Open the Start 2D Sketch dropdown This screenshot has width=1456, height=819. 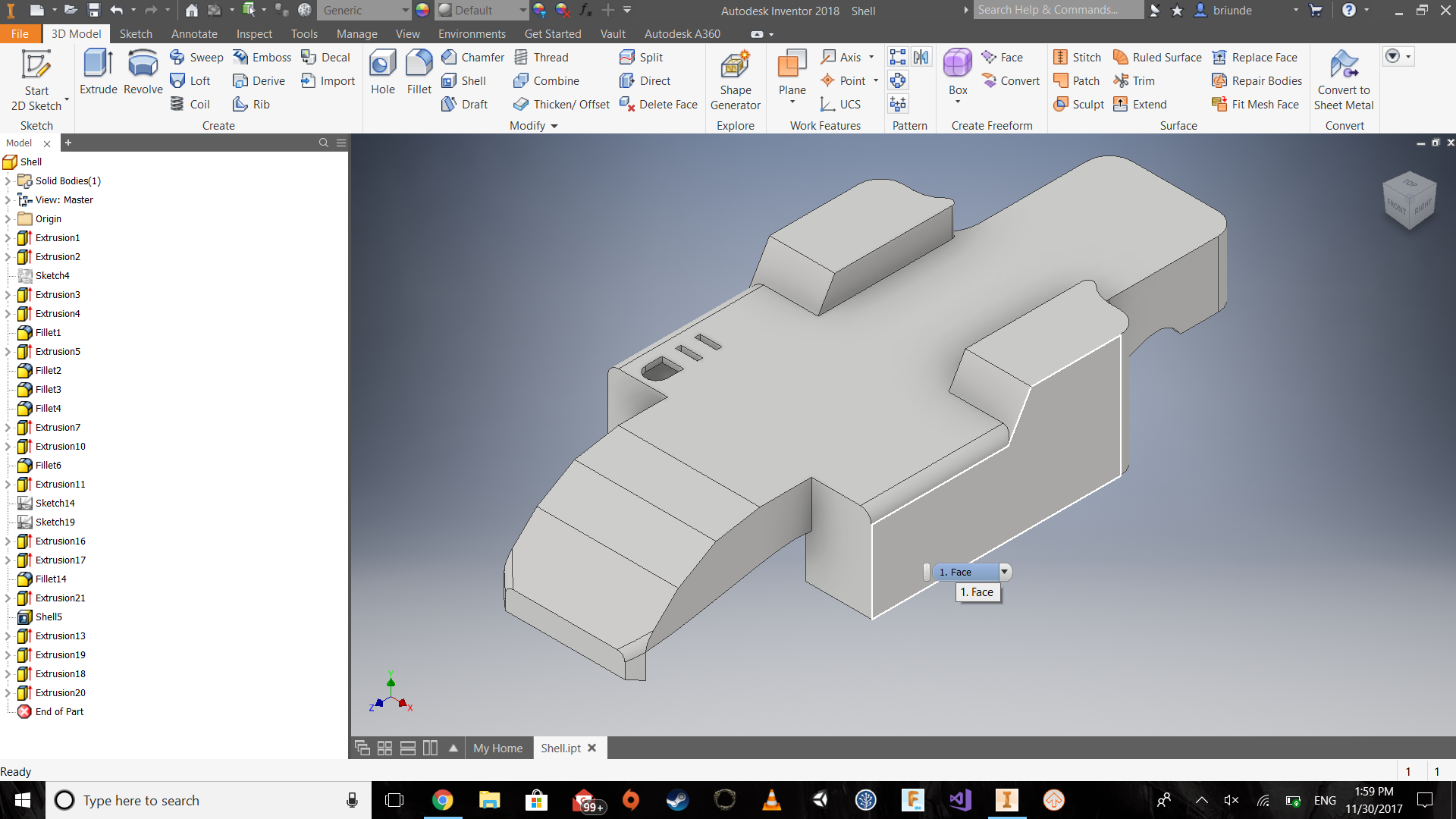click(x=67, y=99)
